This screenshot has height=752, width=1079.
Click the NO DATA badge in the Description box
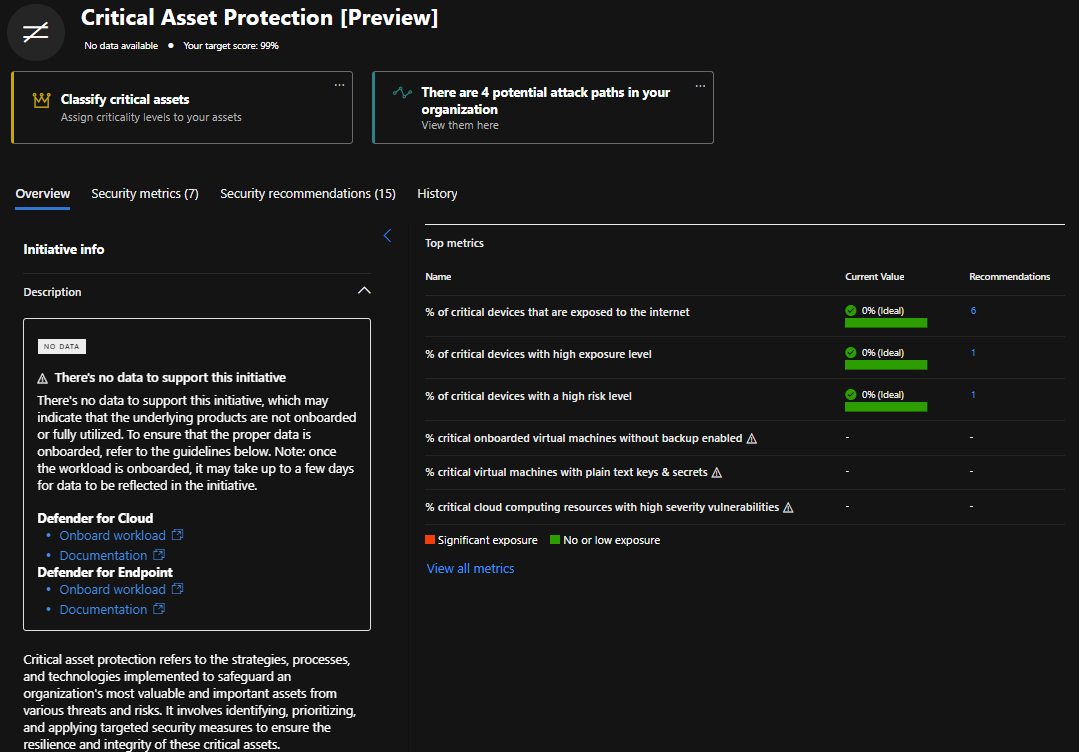pos(61,346)
